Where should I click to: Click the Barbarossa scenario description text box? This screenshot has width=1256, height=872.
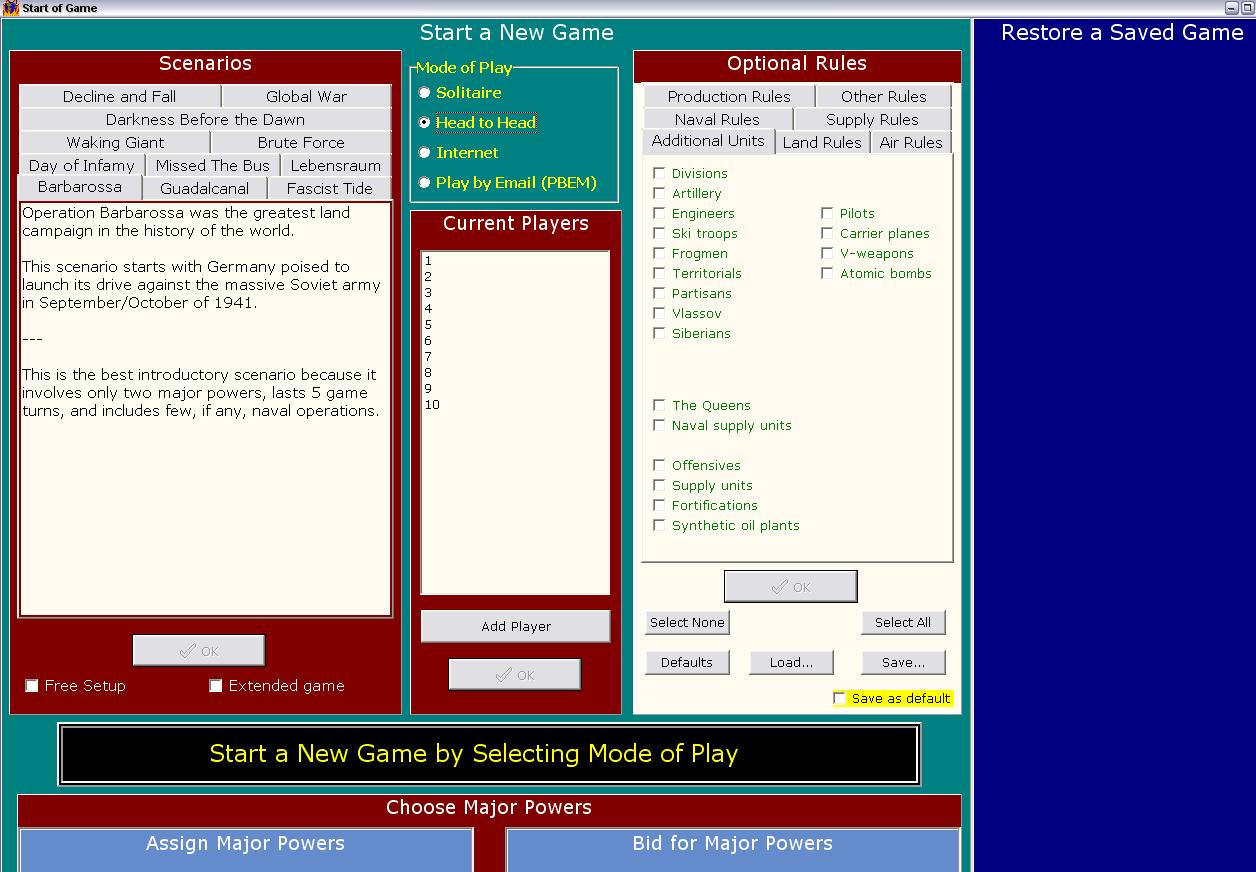(x=205, y=409)
